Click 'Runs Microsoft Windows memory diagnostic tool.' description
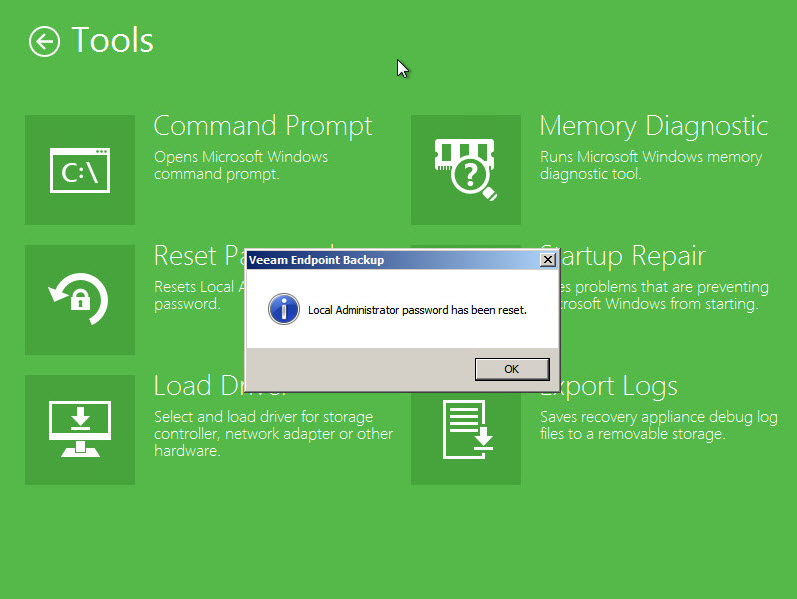797x599 pixels. tap(651, 165)
